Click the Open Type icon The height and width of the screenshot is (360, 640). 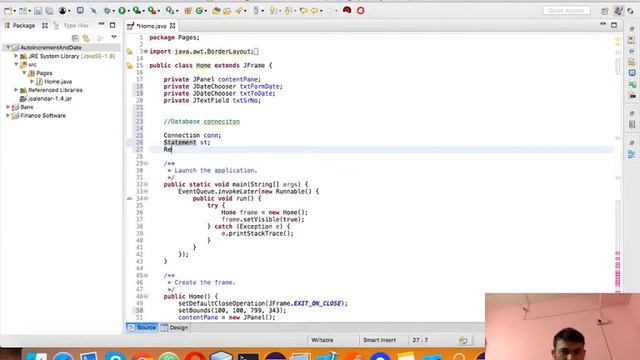216,11
